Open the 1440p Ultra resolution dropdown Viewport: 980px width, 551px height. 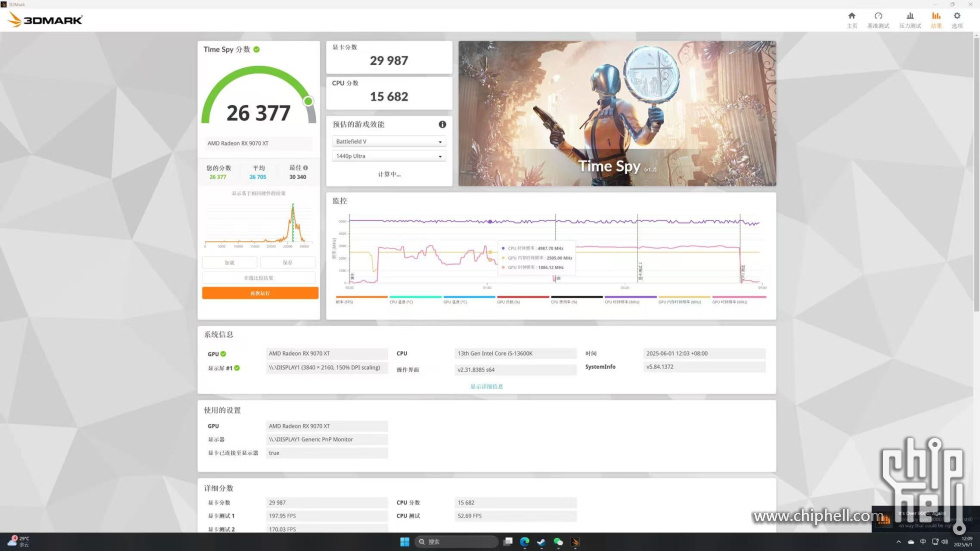tap(389, 156)
